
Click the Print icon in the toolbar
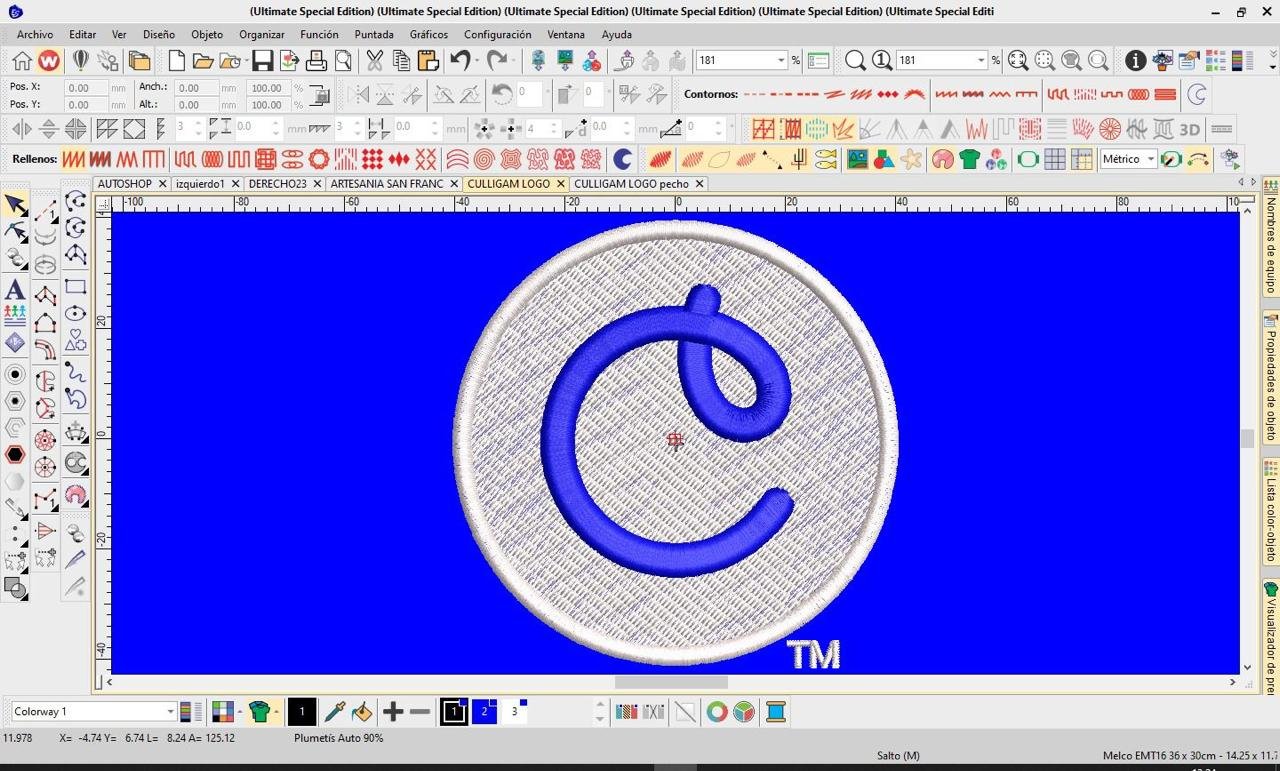[316, 61]
